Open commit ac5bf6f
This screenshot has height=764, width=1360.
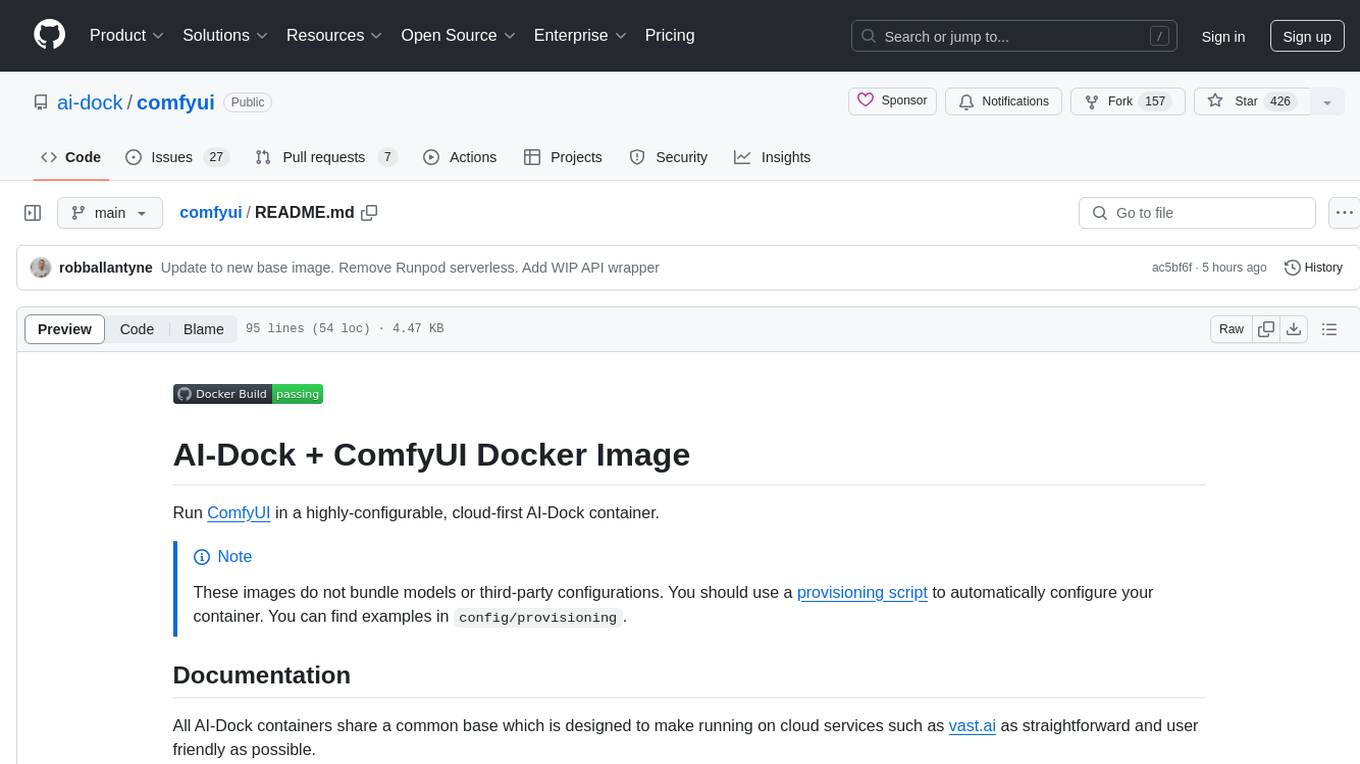point(1172,268)
